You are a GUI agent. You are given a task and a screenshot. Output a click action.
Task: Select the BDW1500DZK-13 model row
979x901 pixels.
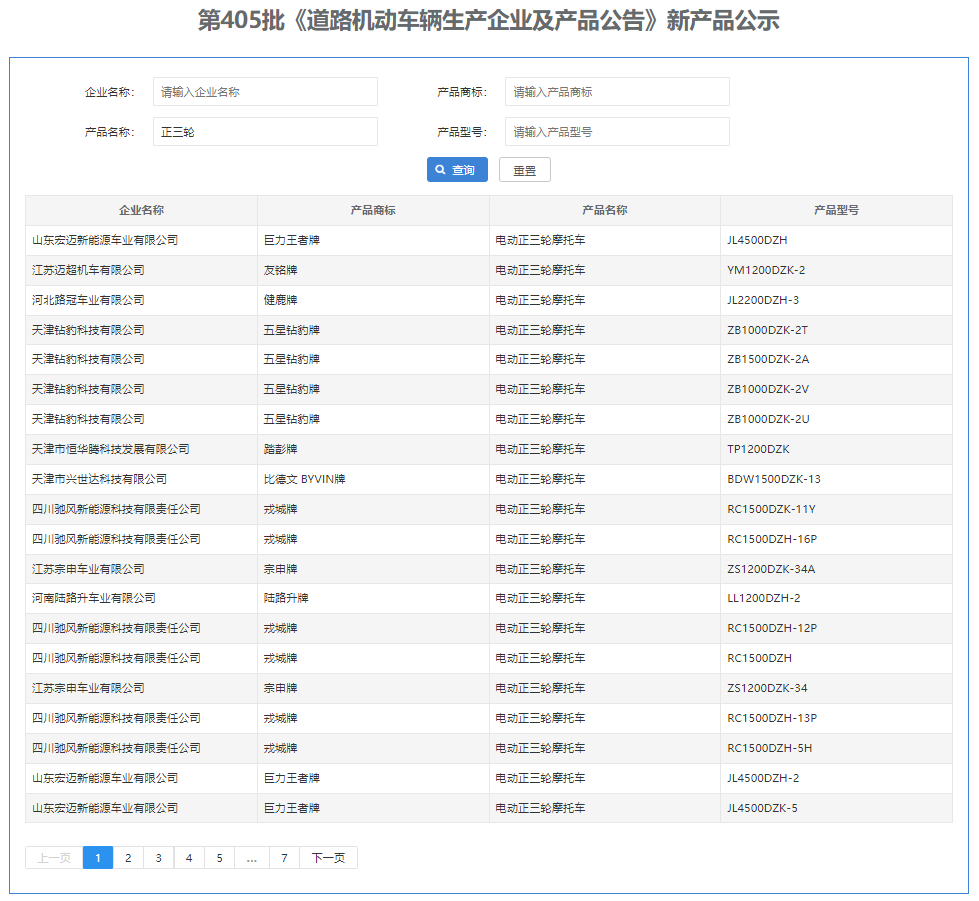tap(774, 479)
